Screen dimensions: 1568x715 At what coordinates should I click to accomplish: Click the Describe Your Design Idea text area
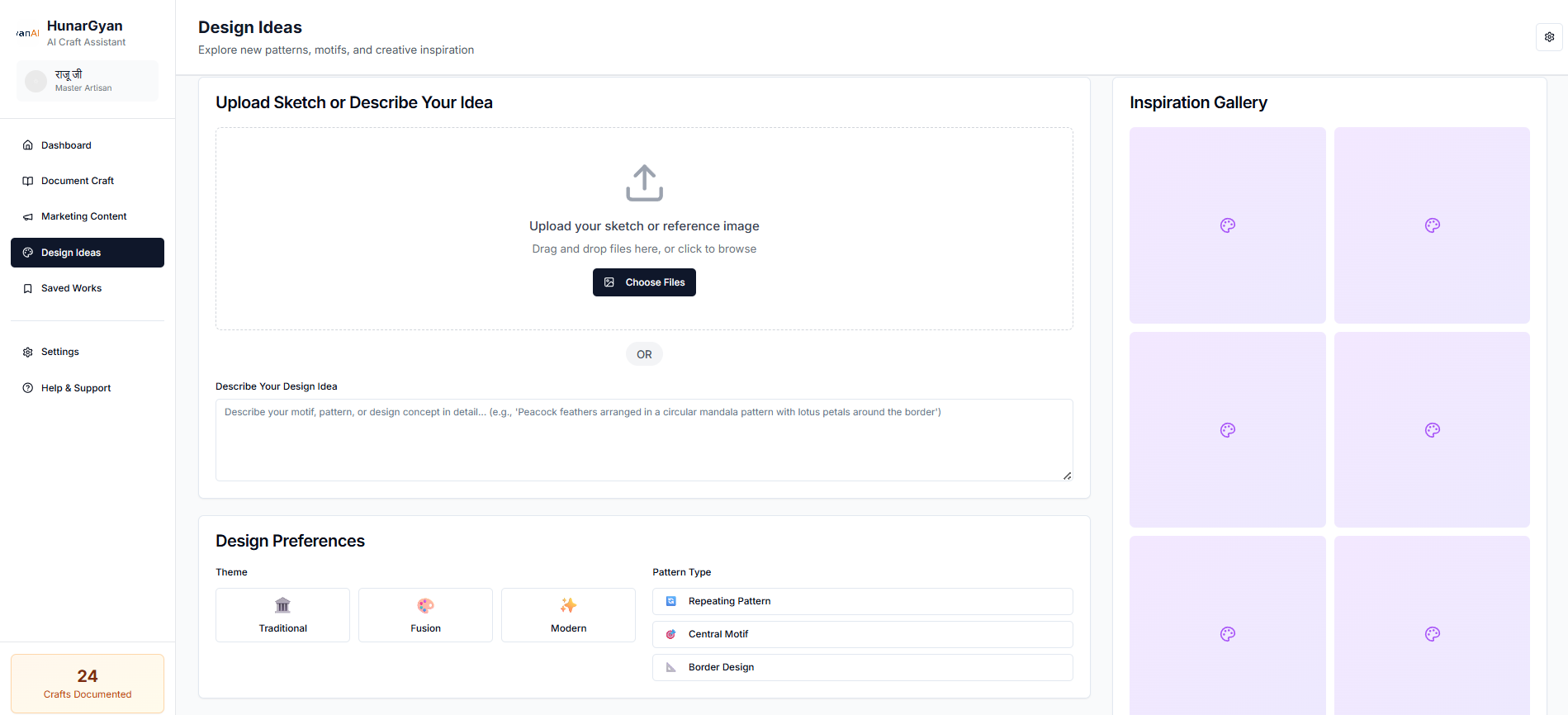click(x=644, y=440)
